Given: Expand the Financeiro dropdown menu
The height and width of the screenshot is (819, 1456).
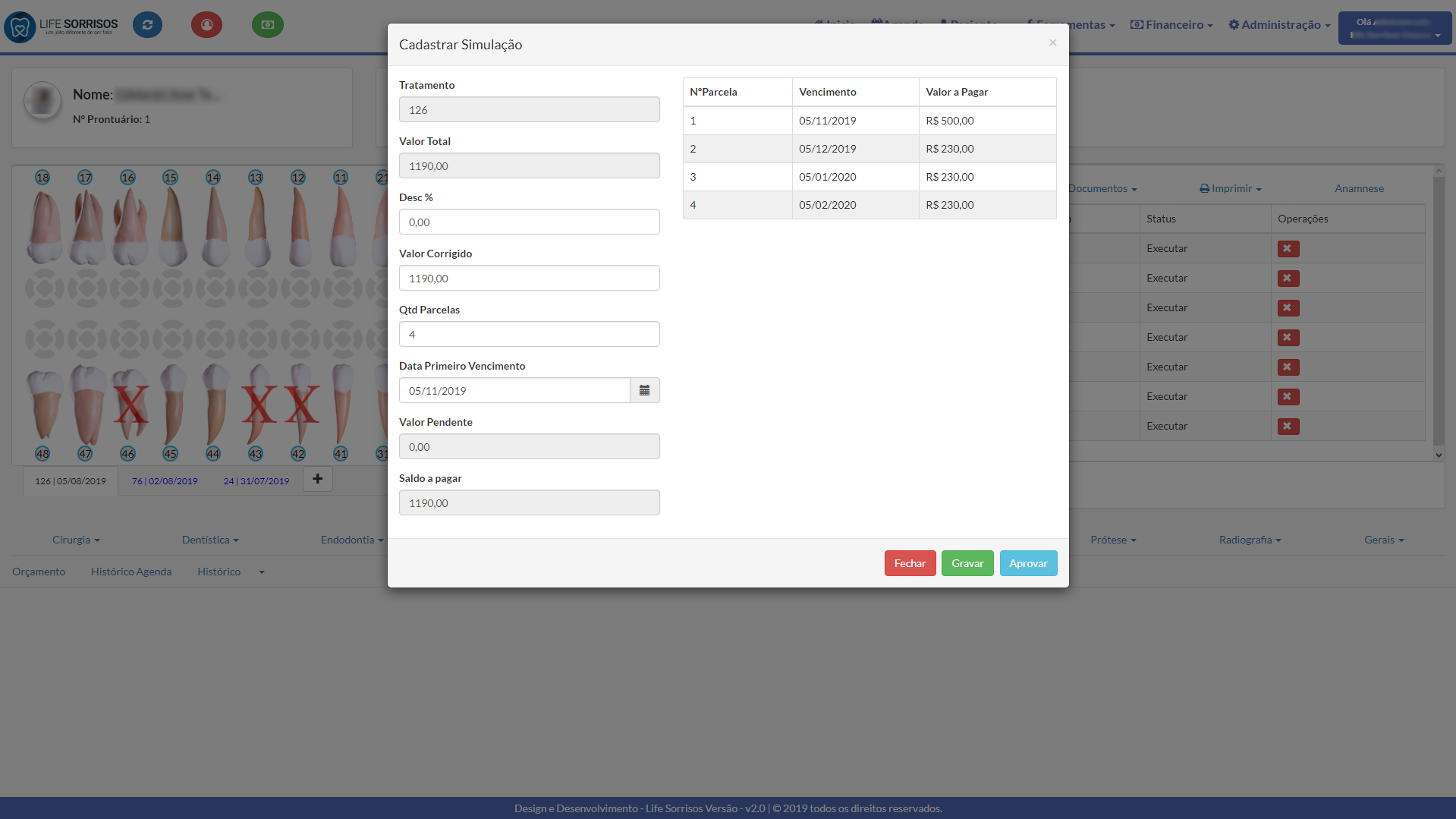Looking at the screenshot, I should pyautogui.click(x=1172, y=25).
